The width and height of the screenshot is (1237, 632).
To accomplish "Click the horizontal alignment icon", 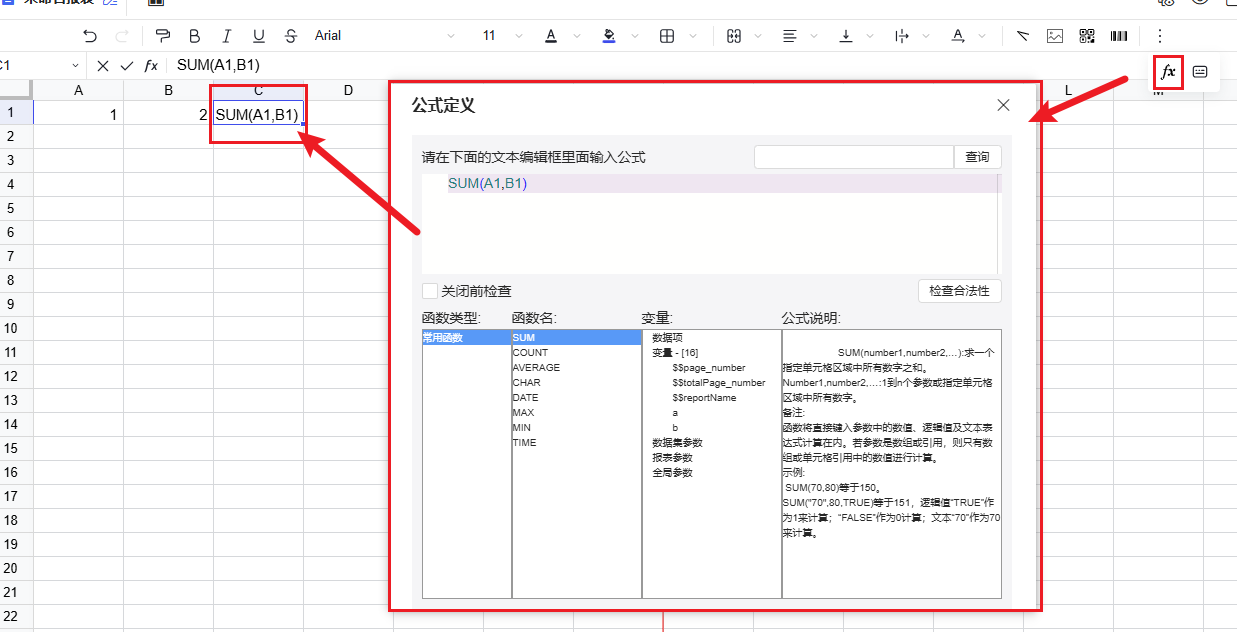I will click(790, 36).
